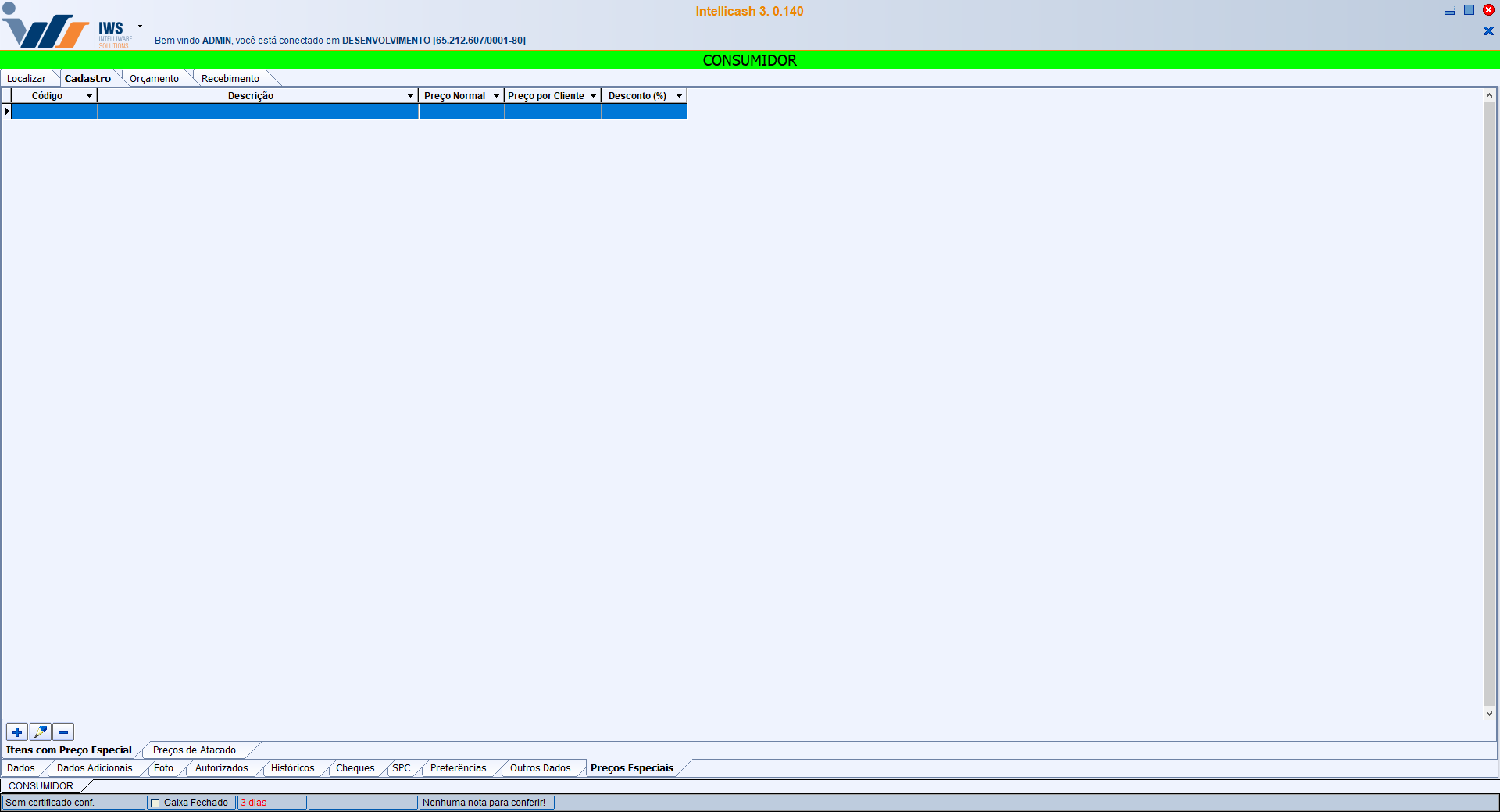Switch to the Localizar tab

click(27, 79)
